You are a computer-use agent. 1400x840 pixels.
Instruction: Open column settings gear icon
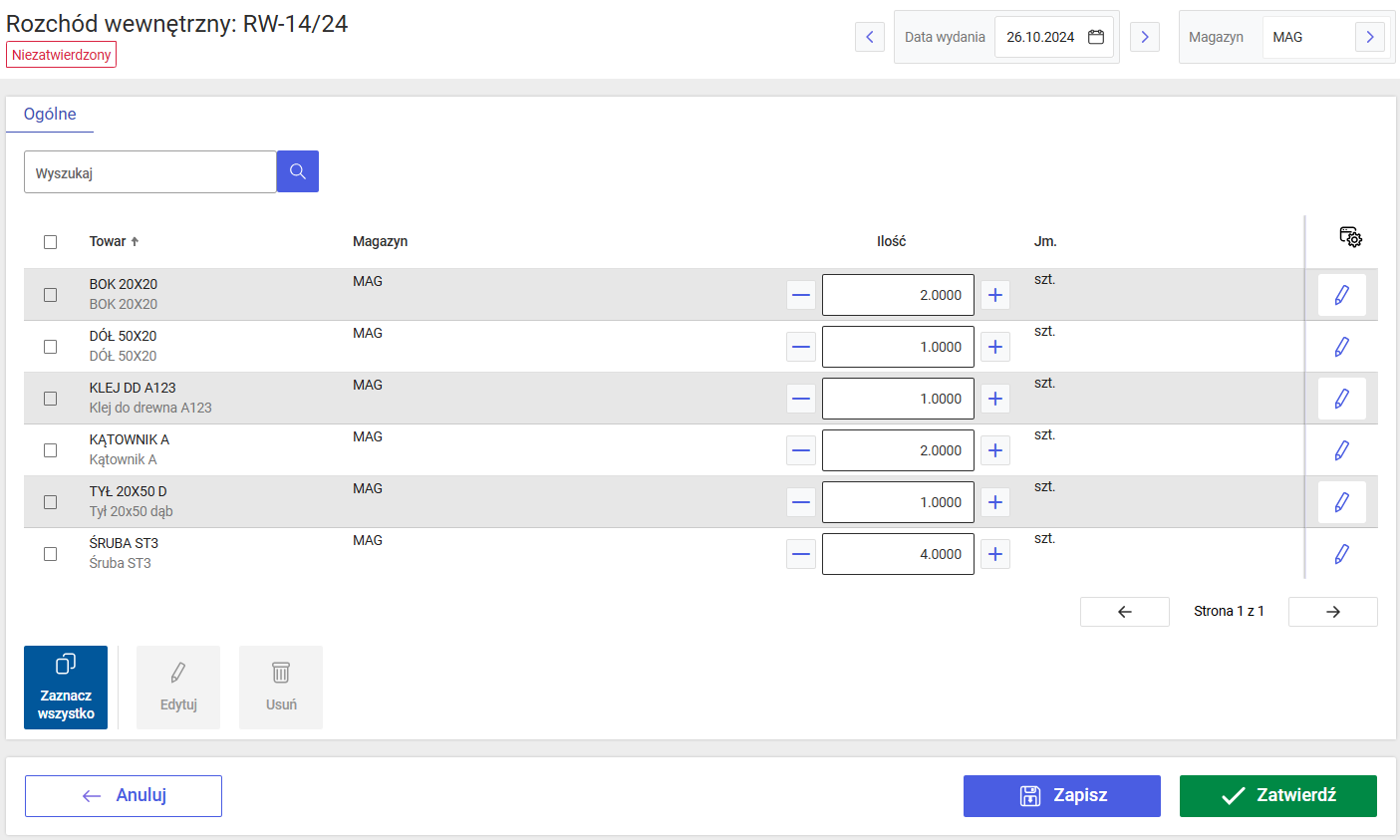pos(1350,237)
